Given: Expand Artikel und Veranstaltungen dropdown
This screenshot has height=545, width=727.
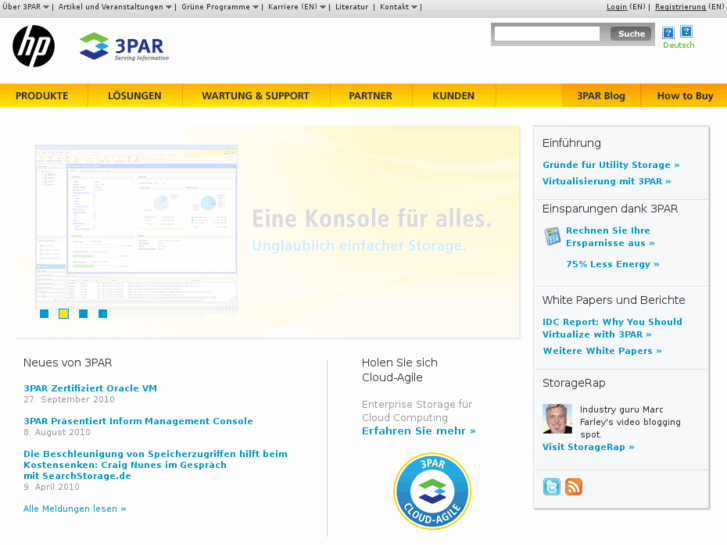Looking at the screenshot, I should click(x=115, y=7).
